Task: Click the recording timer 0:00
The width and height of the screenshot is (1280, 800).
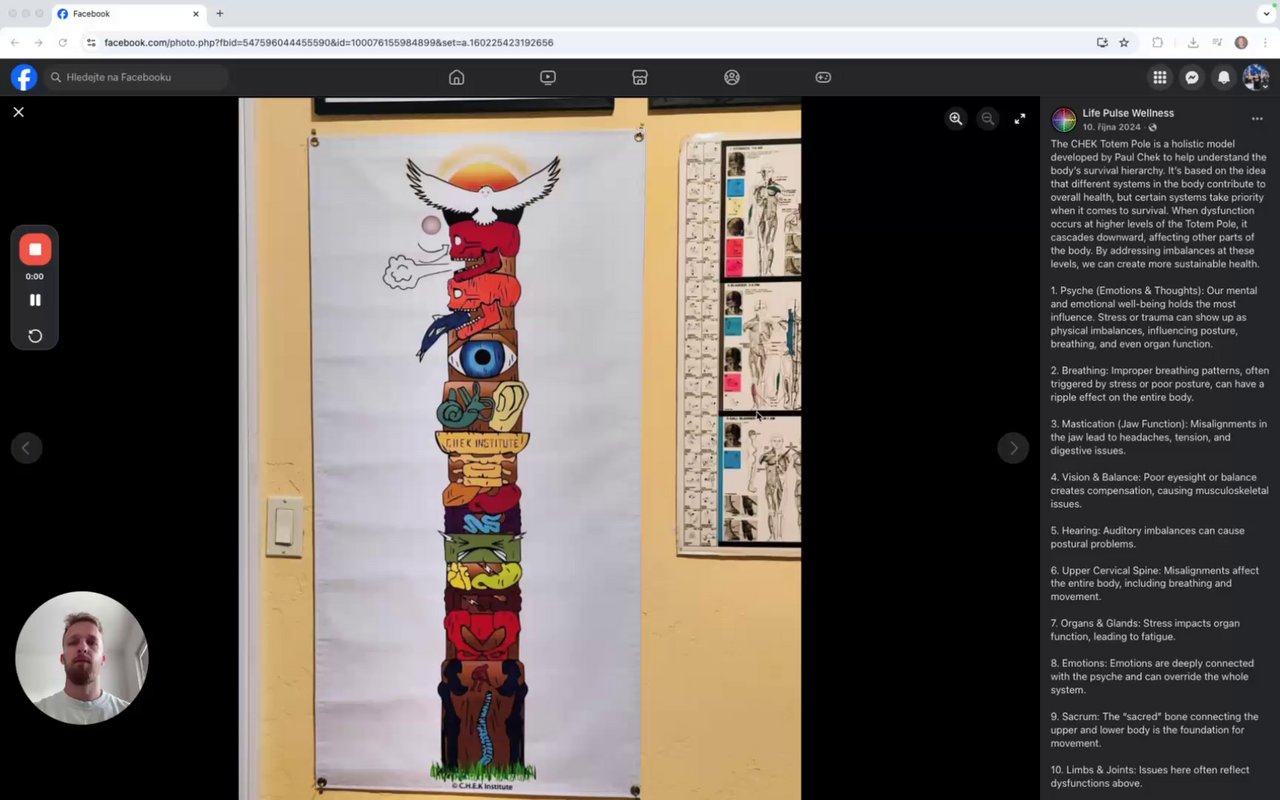Action: point(35,276)
